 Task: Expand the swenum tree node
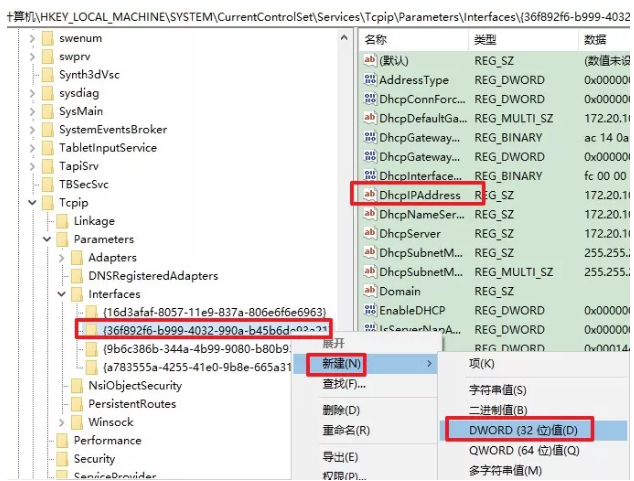[x=32, y=38]
